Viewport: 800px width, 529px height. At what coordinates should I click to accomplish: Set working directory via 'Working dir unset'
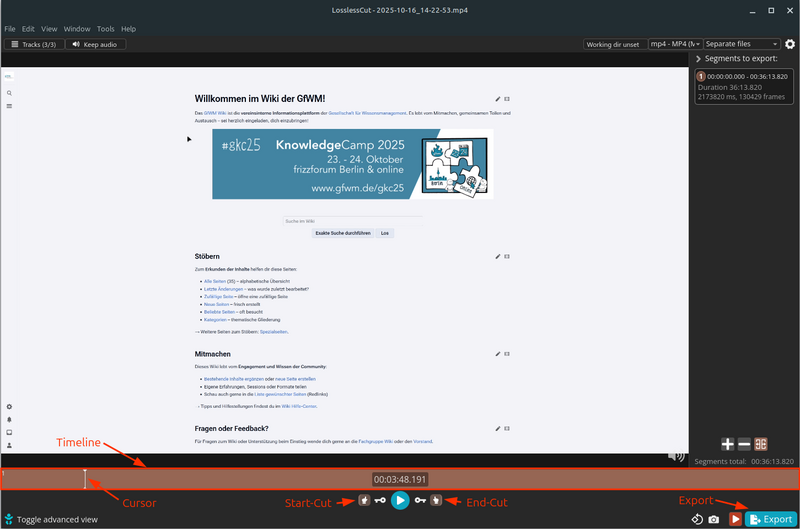[x=613, y=44]
